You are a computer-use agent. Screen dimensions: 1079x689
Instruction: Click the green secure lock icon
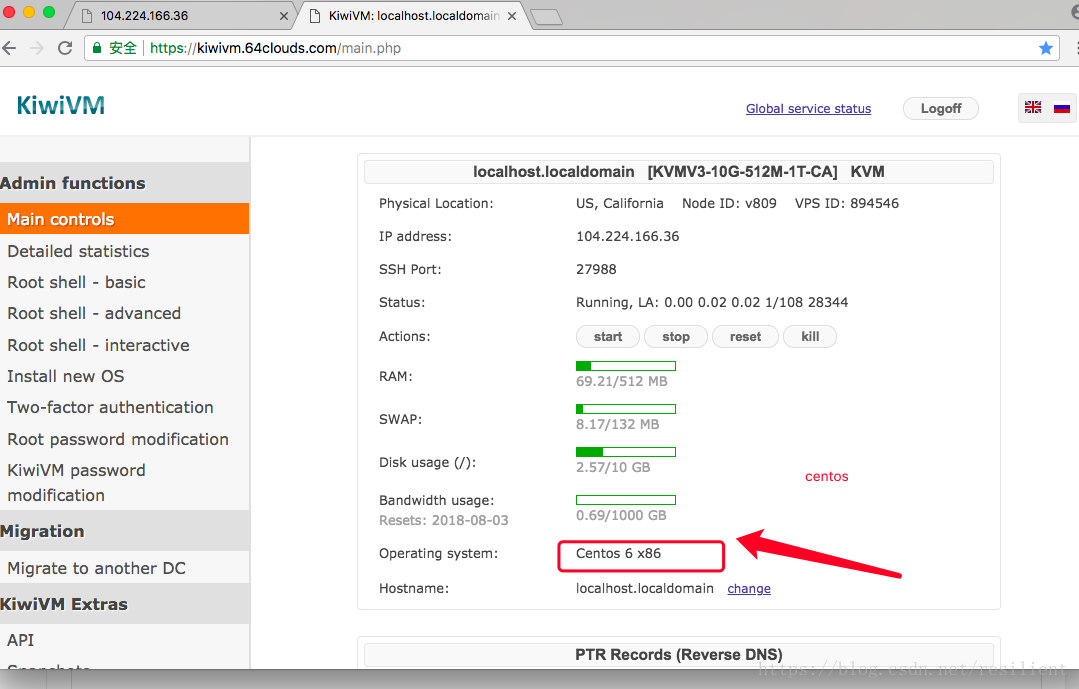97,48
